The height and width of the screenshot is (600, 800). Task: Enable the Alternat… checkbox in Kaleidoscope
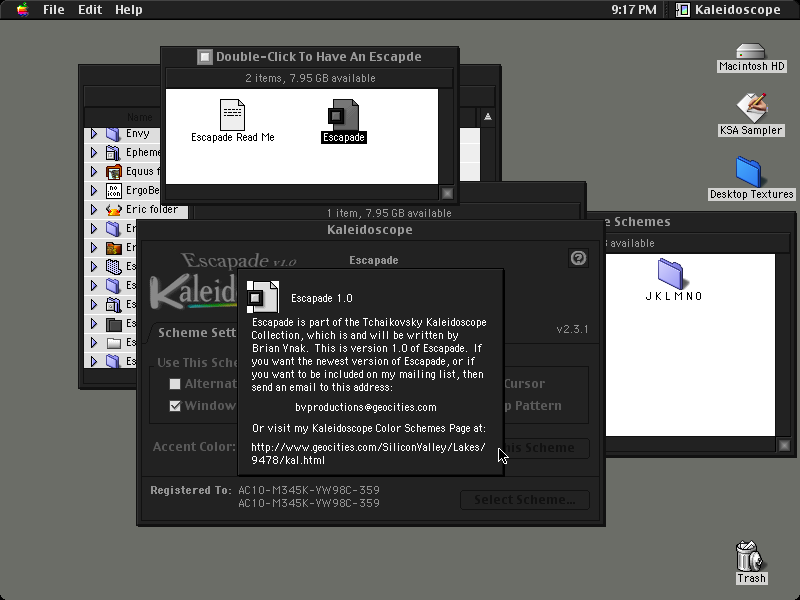(x=175, y=384)
